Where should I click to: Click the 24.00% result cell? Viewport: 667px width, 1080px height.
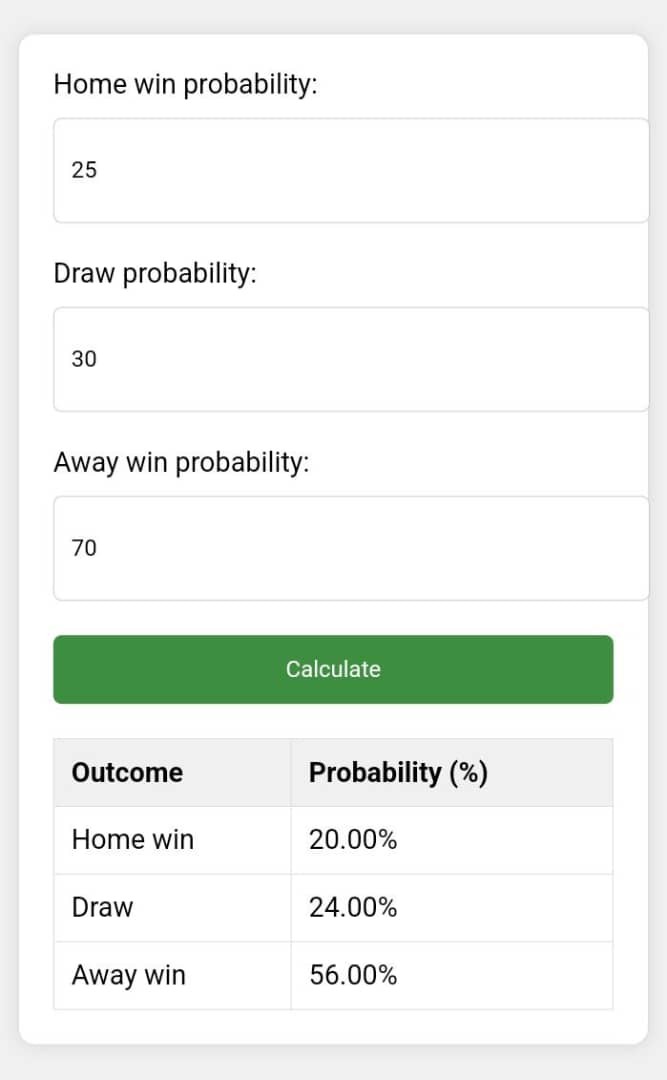point(452,907)
